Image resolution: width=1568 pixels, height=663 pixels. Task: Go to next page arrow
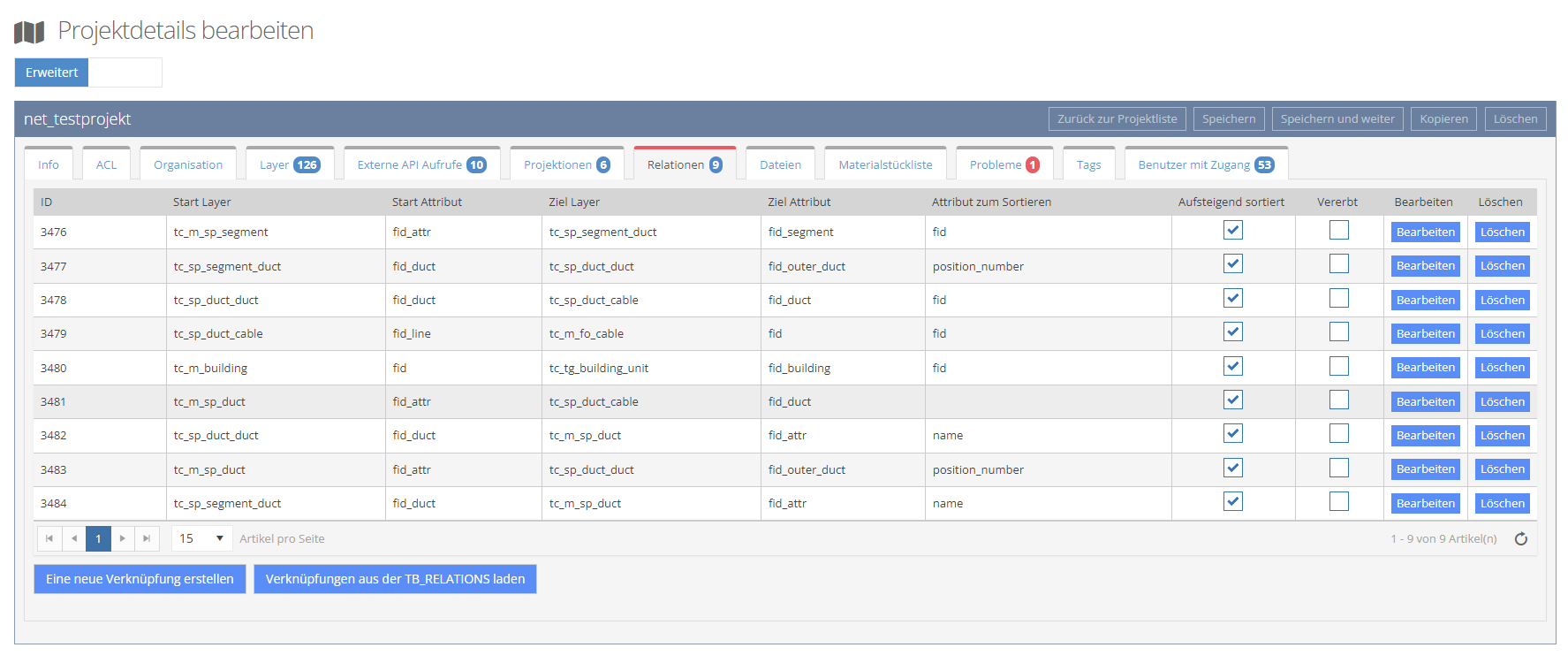click(123, 538)
